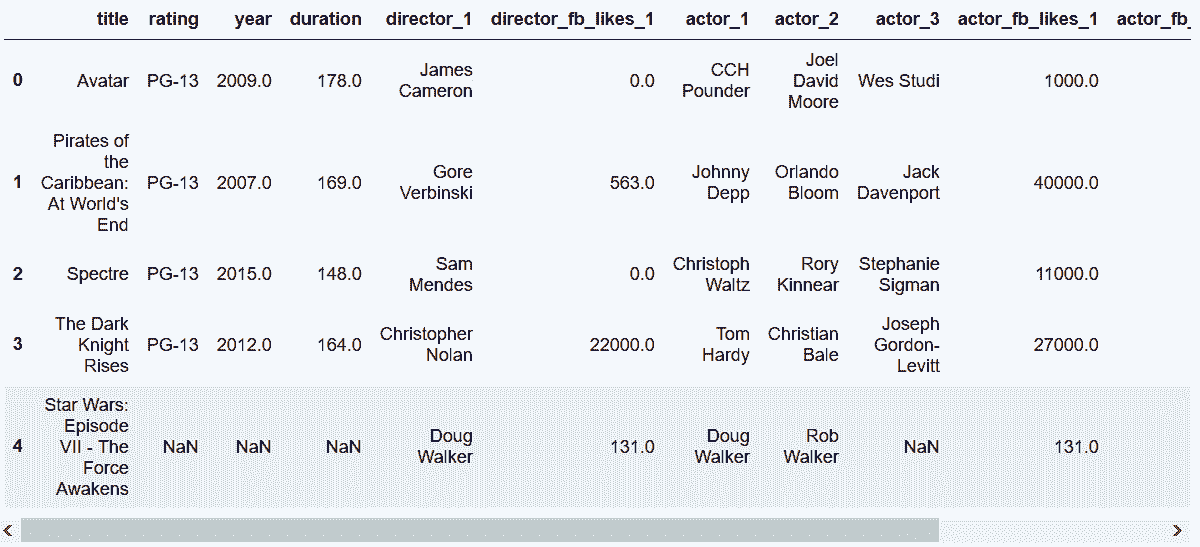
Task: Click the 'Christopher Nolan' director cell
Action: coord(426,344)
